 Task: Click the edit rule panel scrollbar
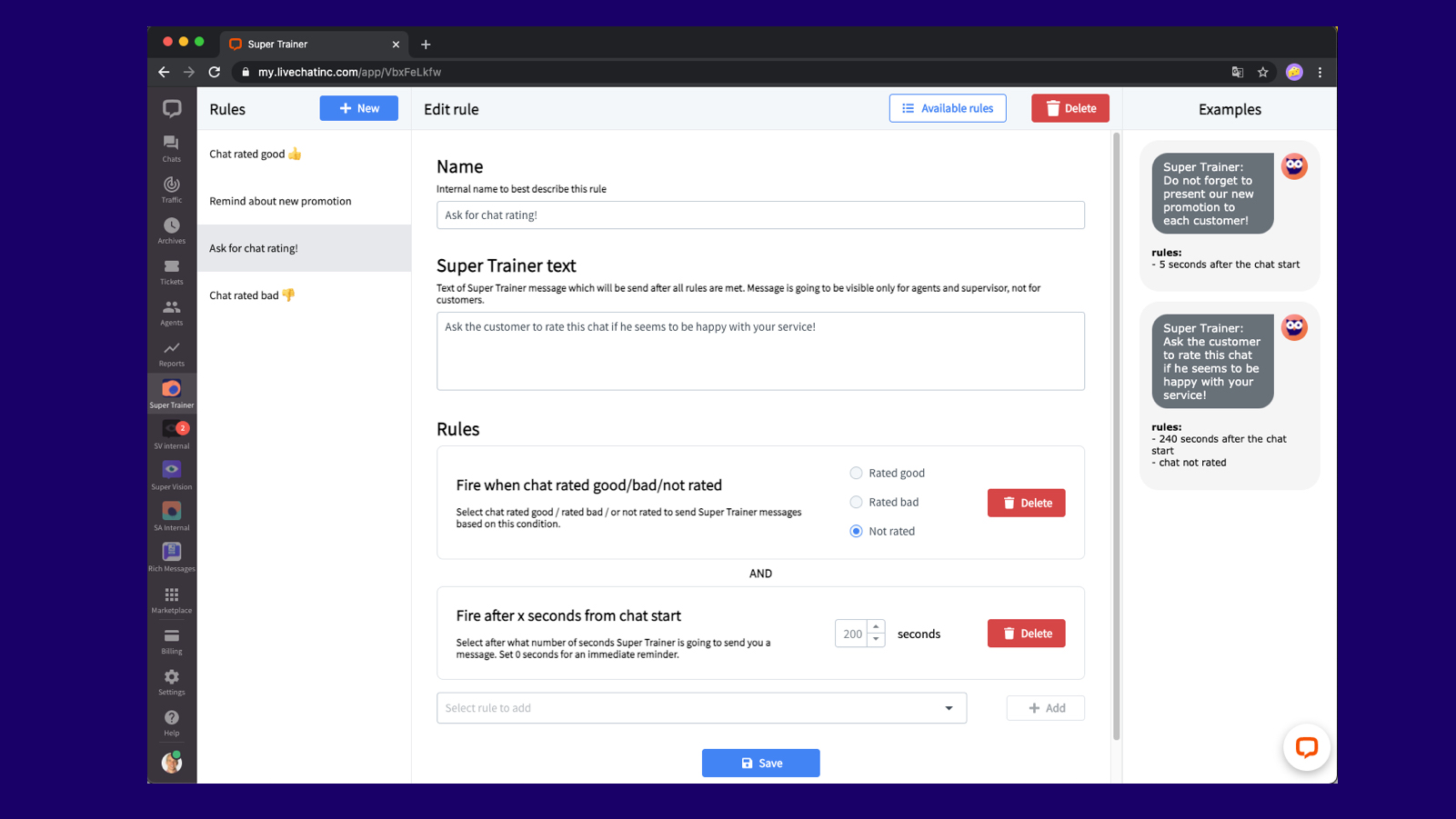(x=1116, y=436)
